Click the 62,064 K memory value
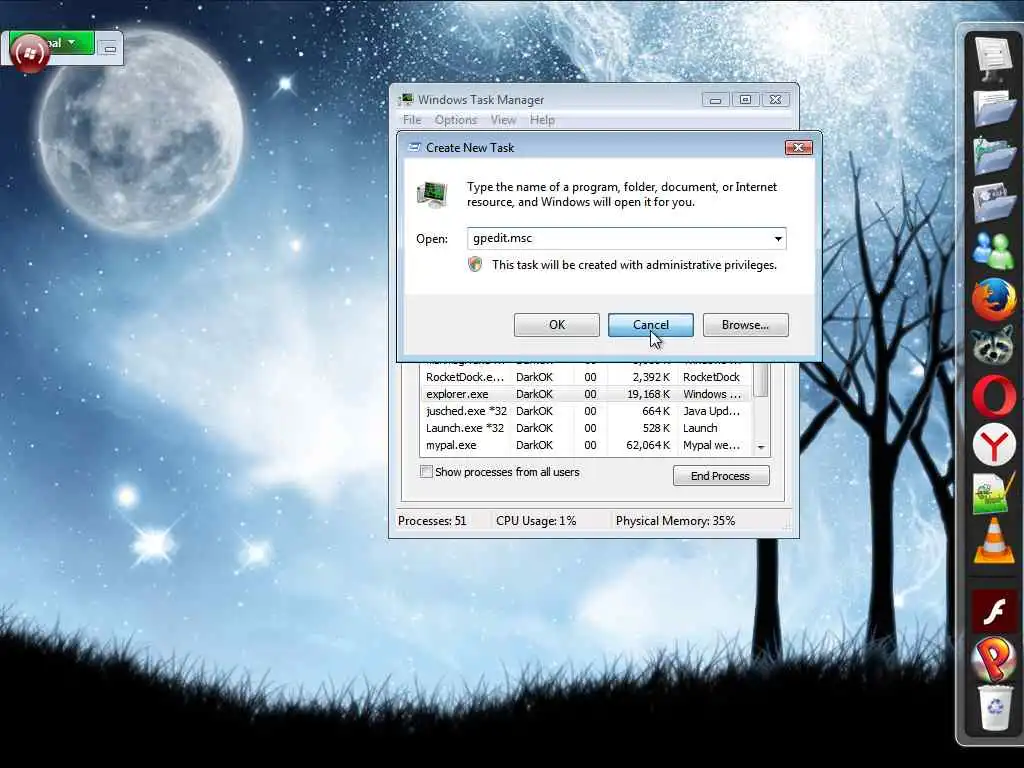This screenshot has width=1024, height=768. 648,445
